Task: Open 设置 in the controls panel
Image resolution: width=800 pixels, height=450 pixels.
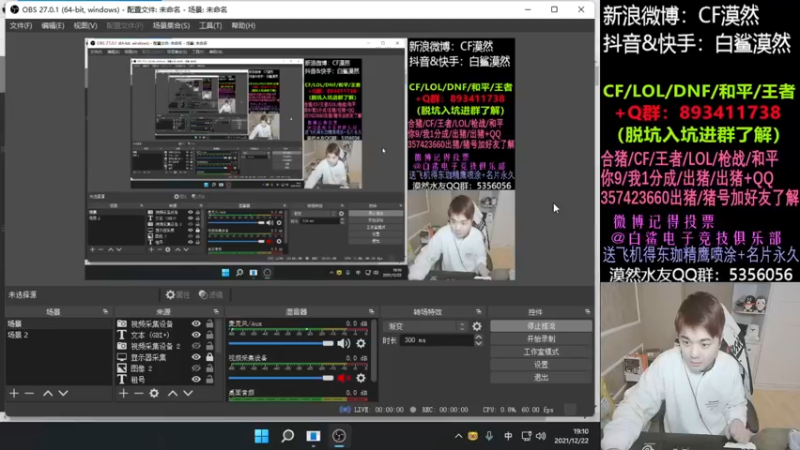Action: click(541, 365)
